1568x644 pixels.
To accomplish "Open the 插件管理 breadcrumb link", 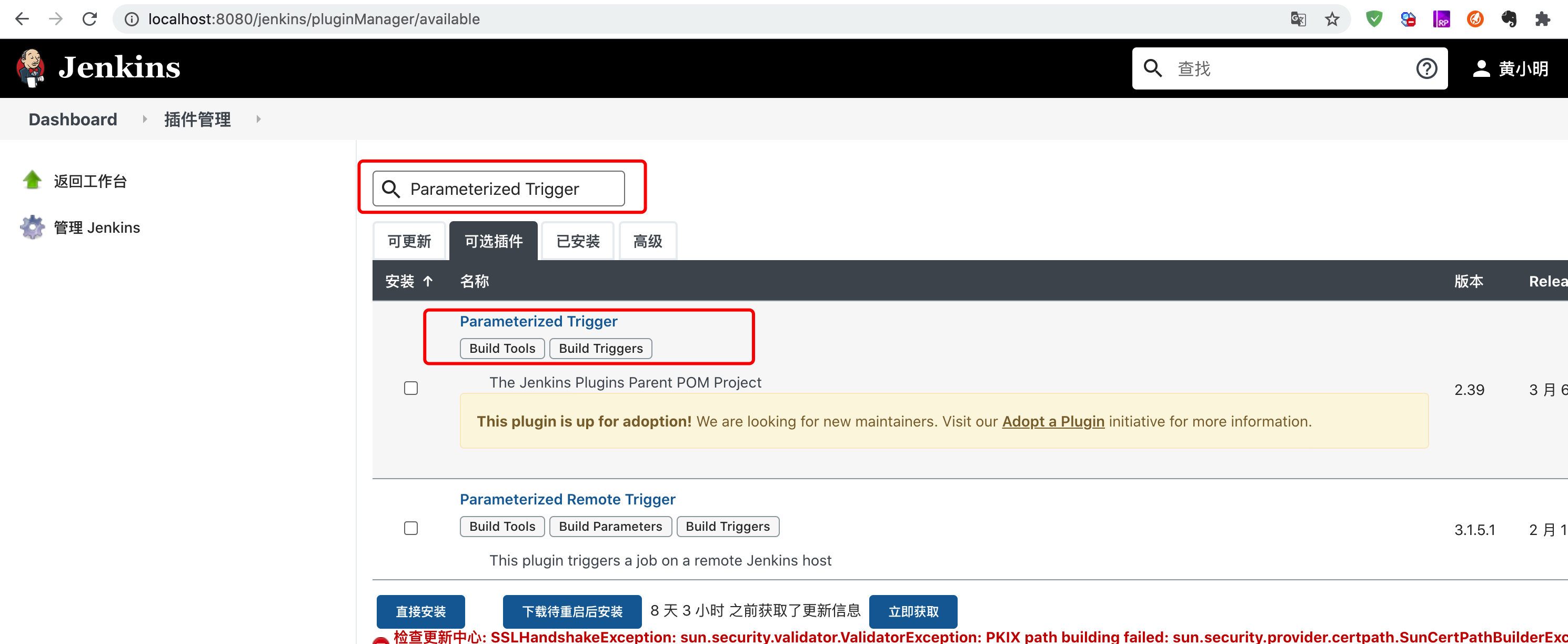I will point(197,120).
